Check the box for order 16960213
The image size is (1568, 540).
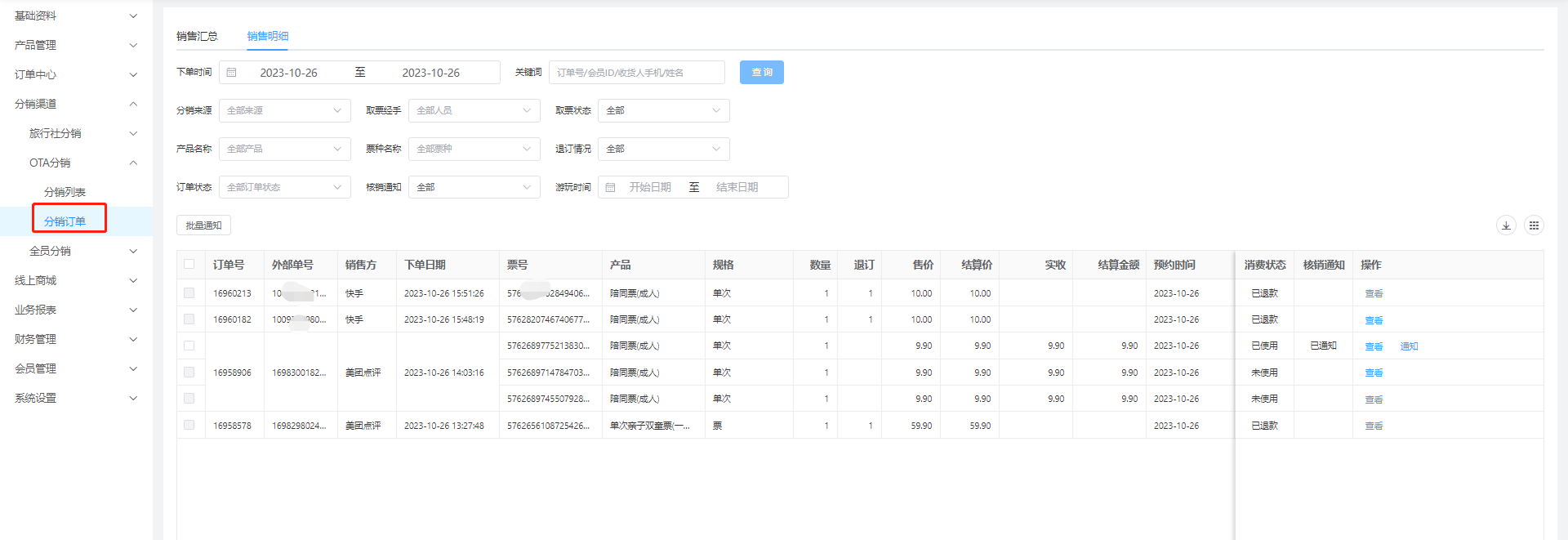click(x=189, y=293)
